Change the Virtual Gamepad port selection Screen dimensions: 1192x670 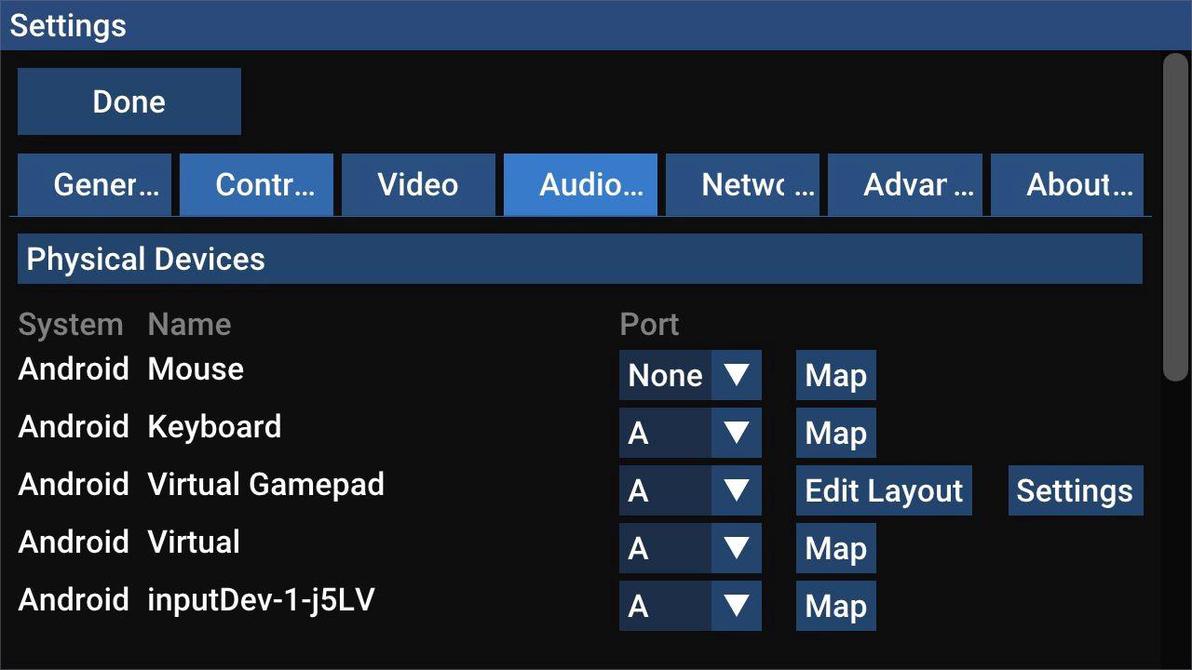click(689, 490)
